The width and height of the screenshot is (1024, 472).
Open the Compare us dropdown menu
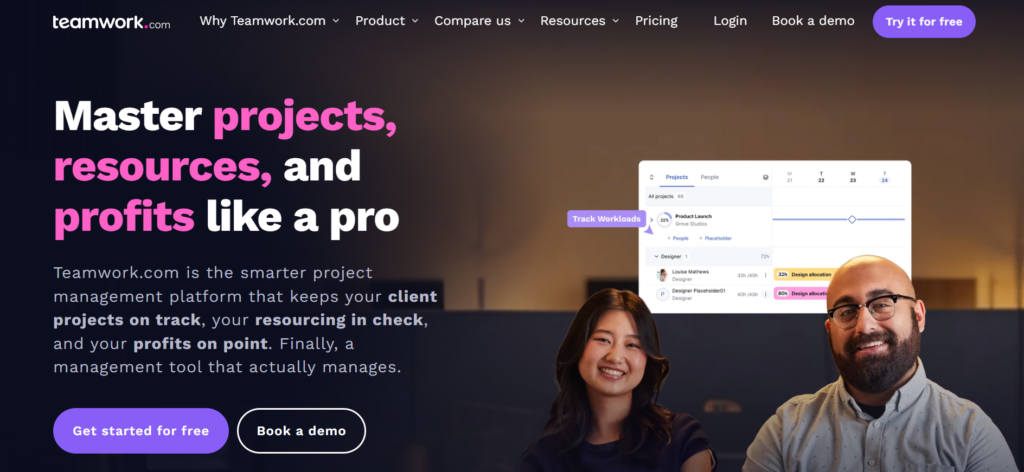pos(479,21)
